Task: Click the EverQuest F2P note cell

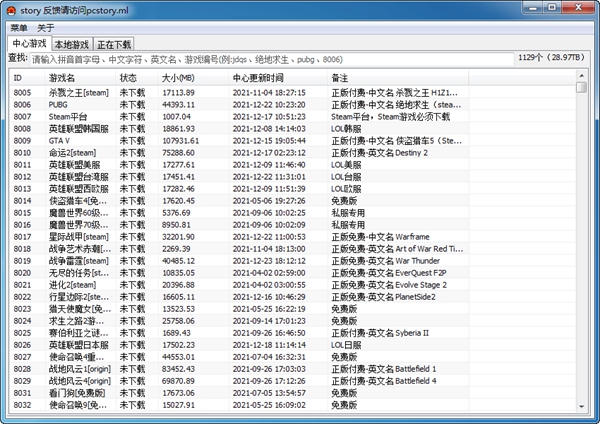Action: [389, 273]
